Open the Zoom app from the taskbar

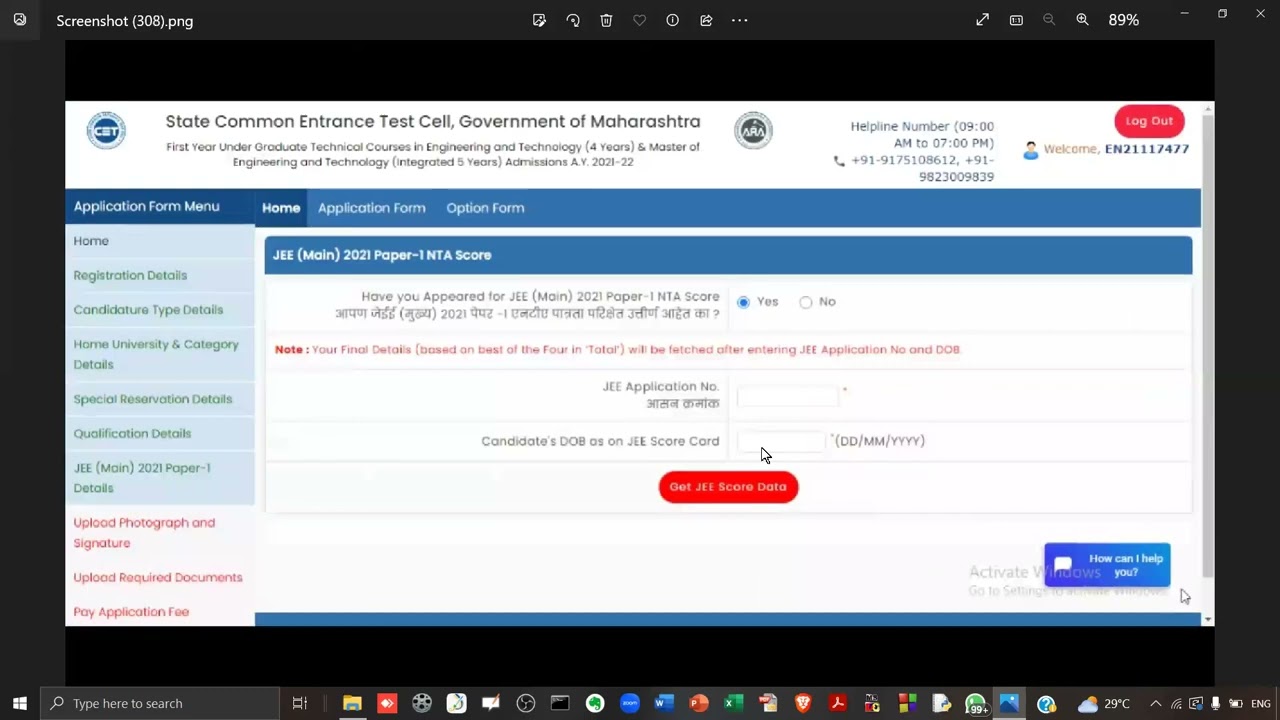[x=629, y=703]
